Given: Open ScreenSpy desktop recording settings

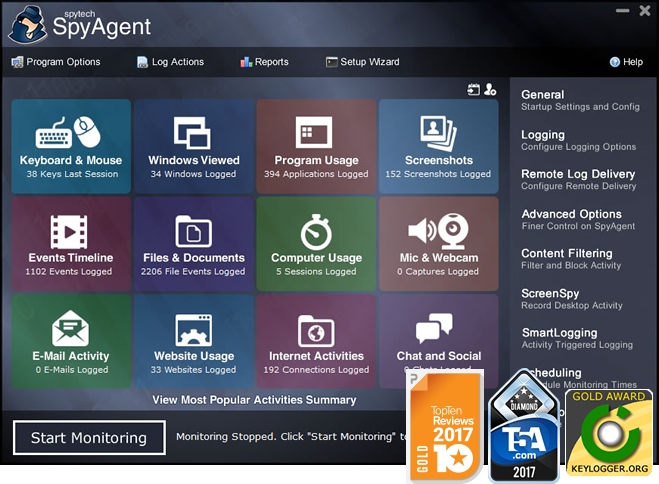Looking at the screenshot, I should [572, 299].
